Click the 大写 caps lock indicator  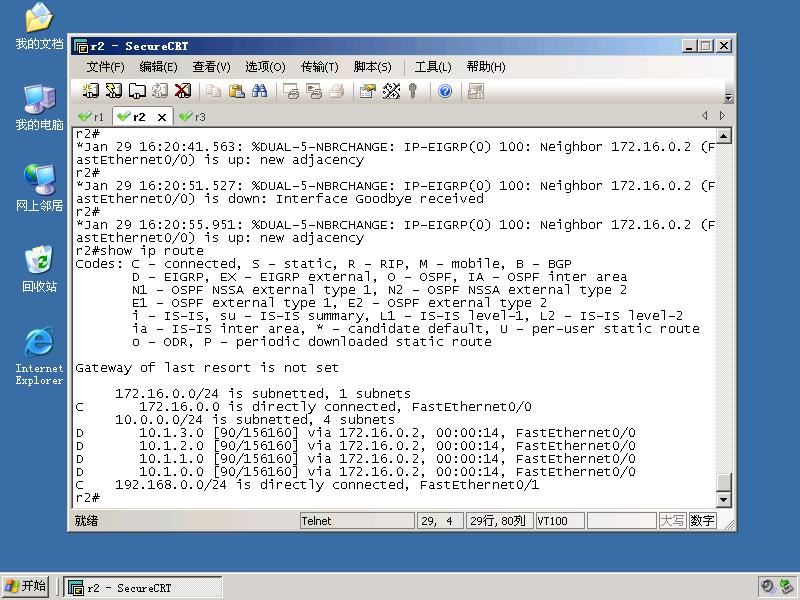[x=672, y=521]
